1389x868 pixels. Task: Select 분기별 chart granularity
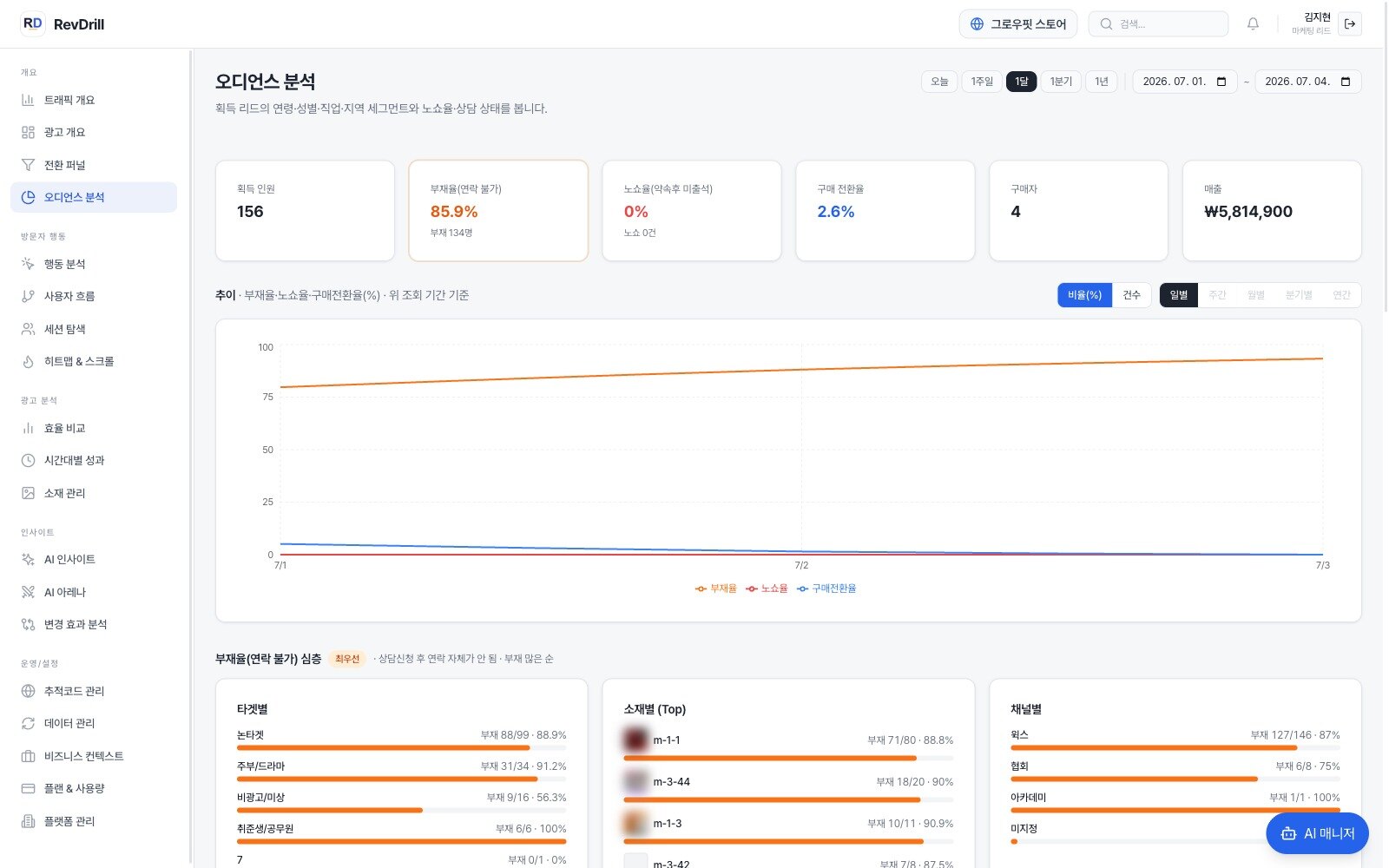(x=1299, y=295)
